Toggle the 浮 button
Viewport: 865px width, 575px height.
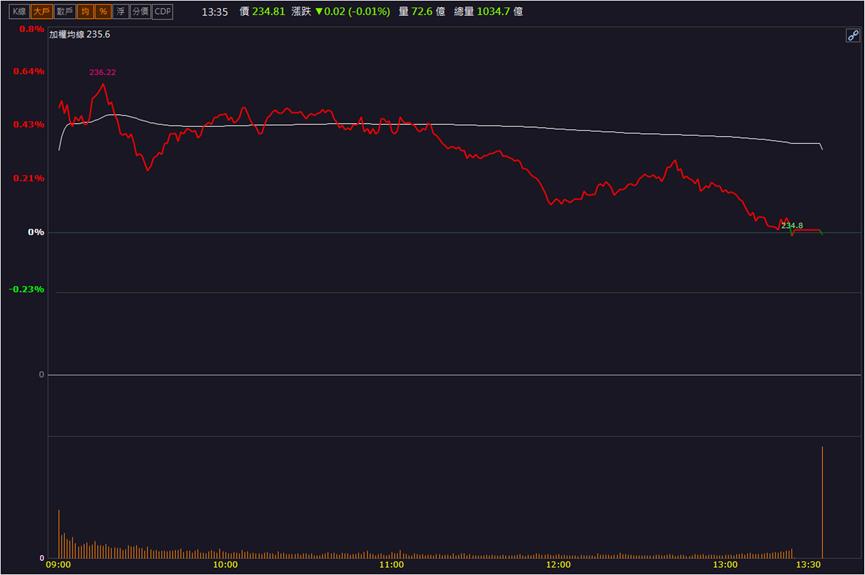pos(121,12)
